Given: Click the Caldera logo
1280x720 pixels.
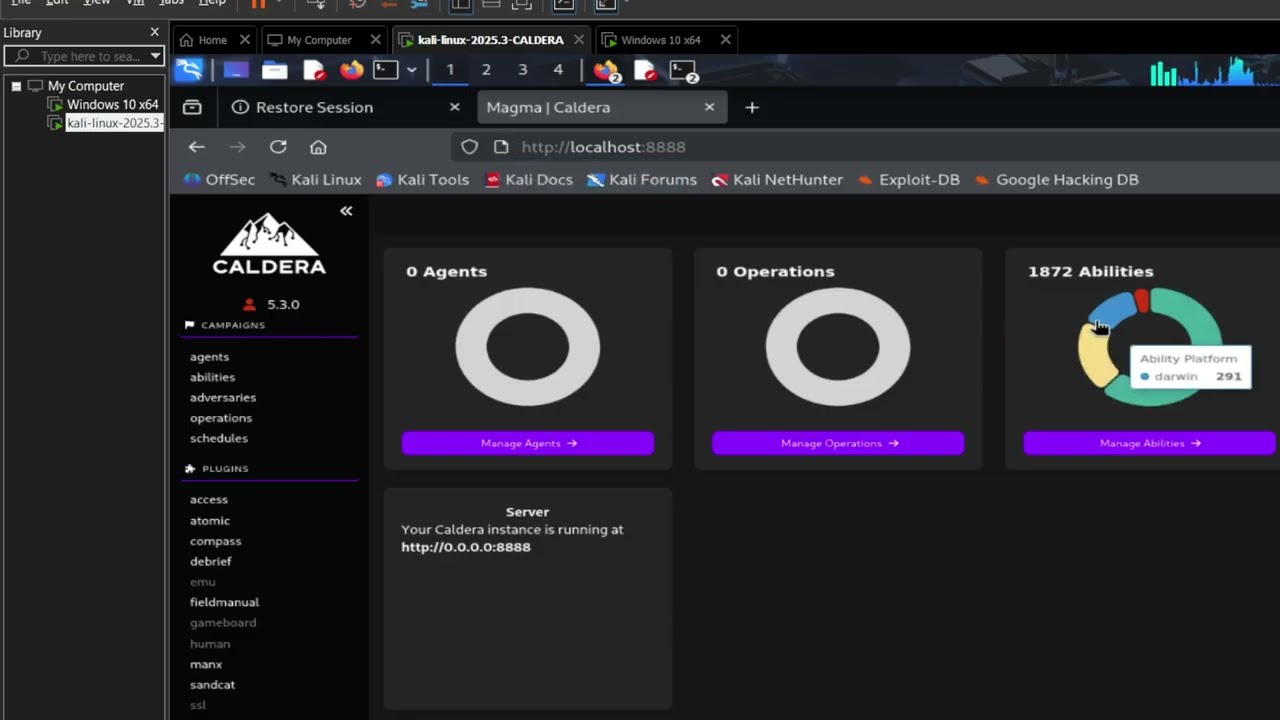Looking at the screenshot, I should (269, 243).
